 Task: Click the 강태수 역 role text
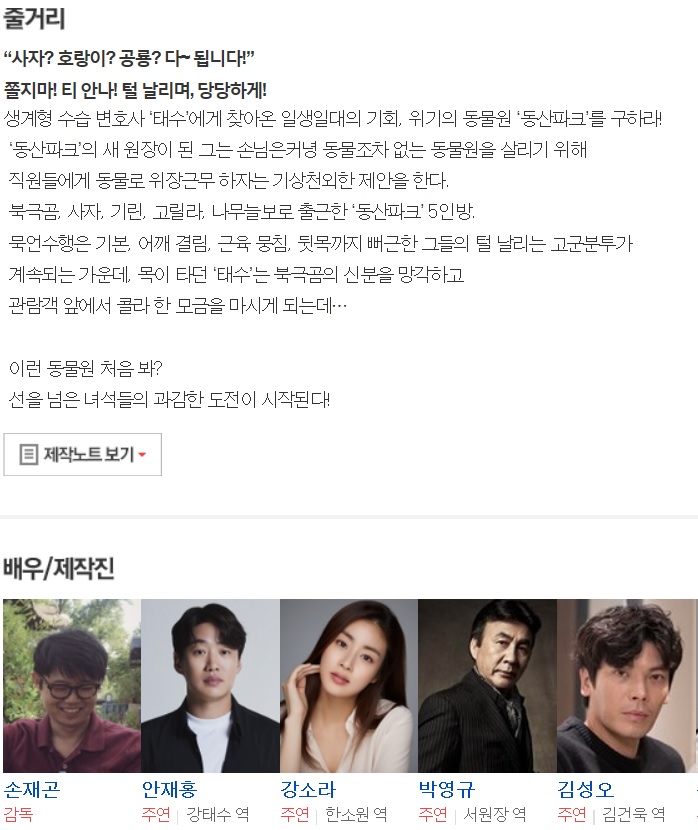[x=217, y=814]
